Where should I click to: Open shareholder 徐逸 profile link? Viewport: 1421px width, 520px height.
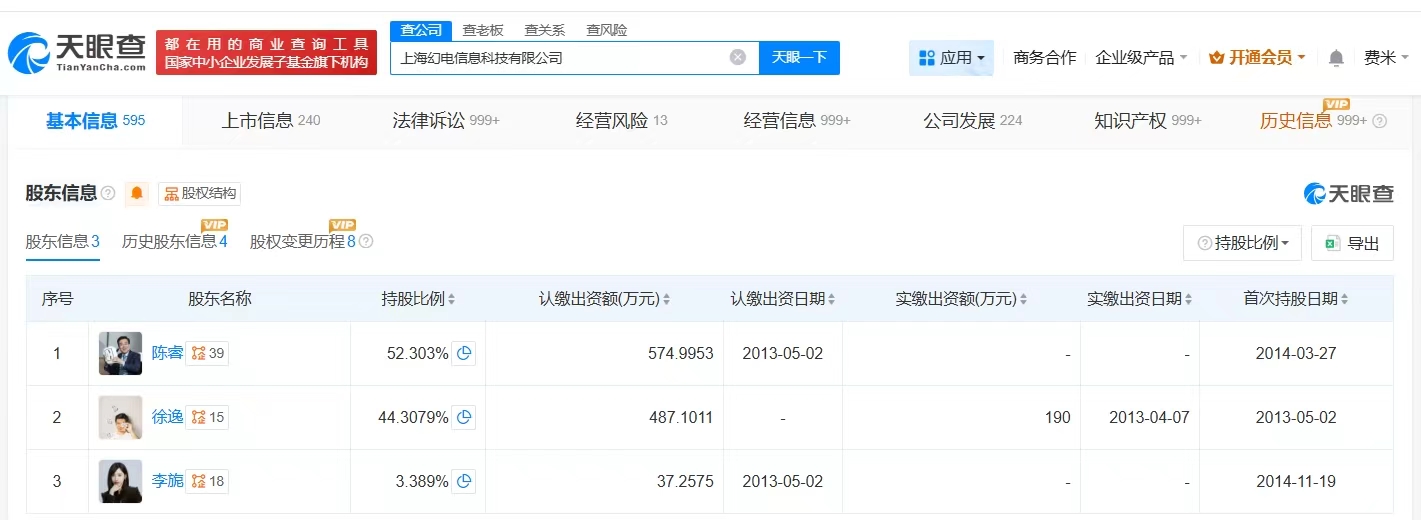(x=167, y=417)
